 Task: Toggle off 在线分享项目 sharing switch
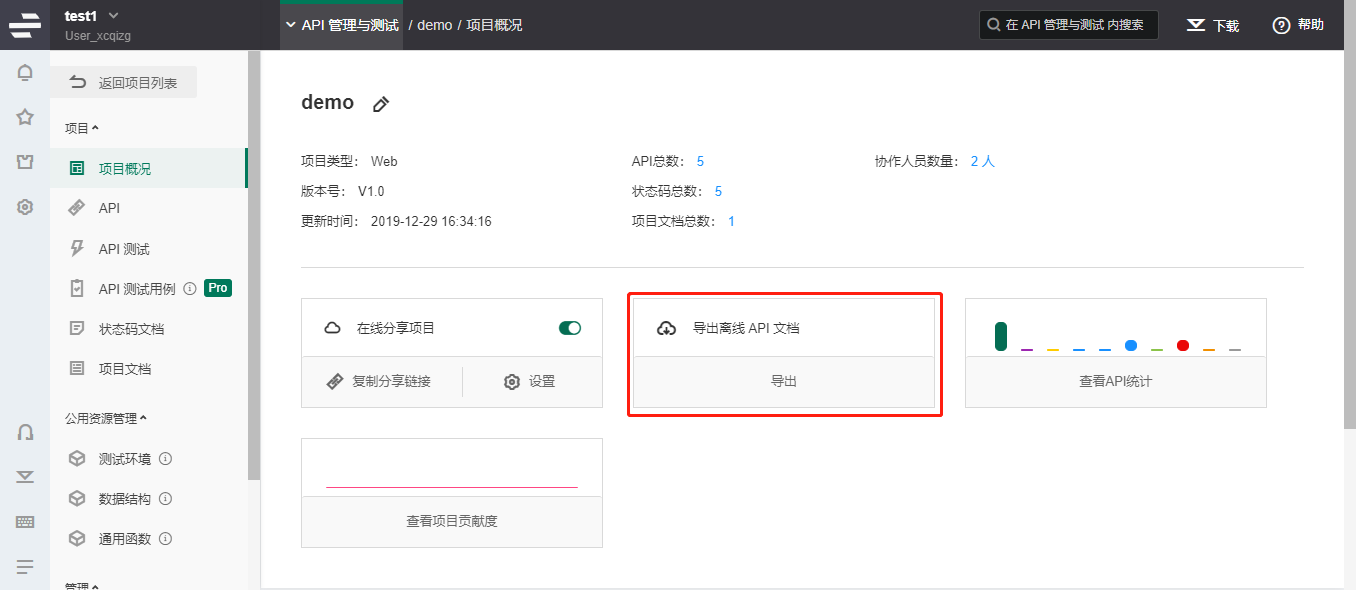(570, 327)
